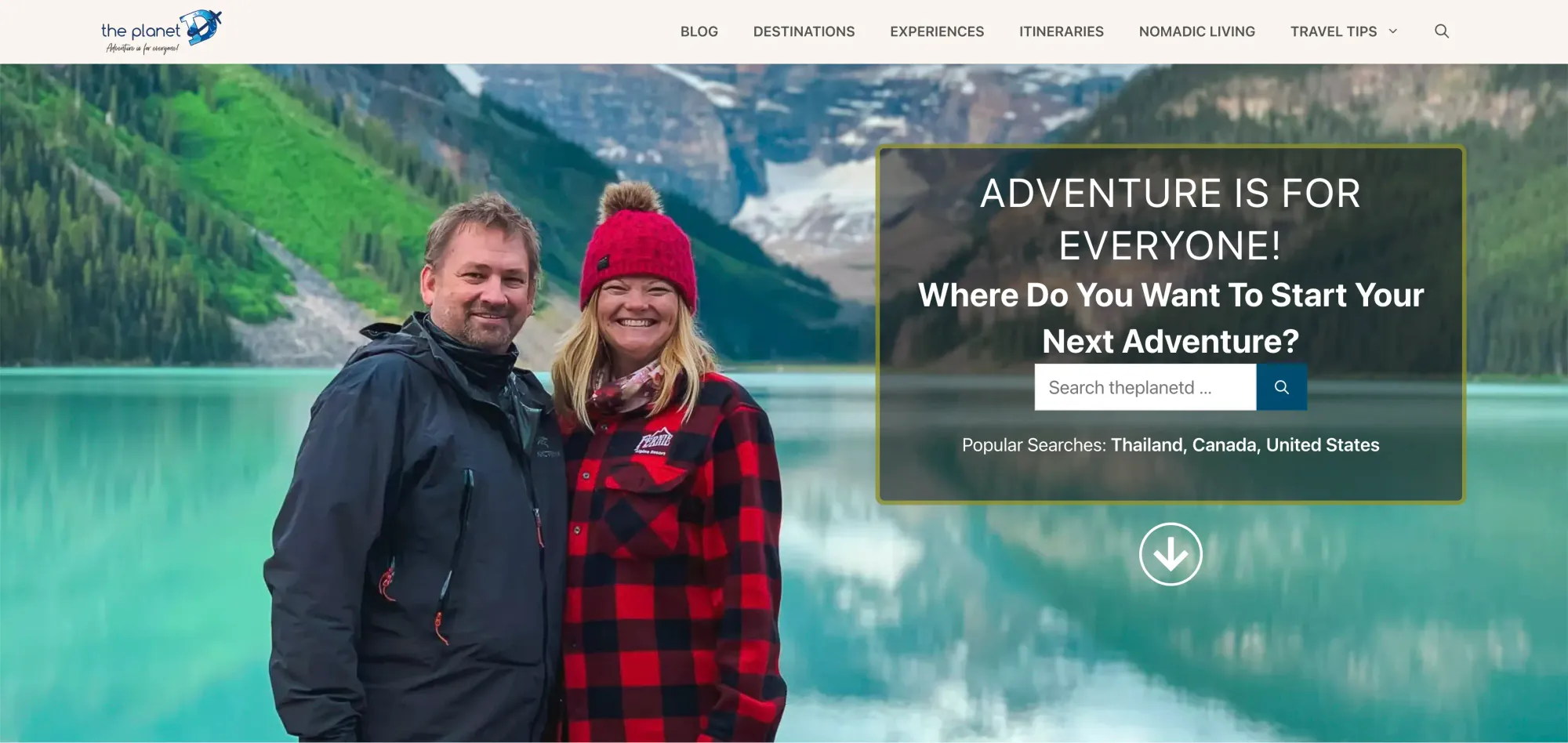The image size is (1568, 743).
Task: Open the Blog menu item
Action: [x=699, y=31]
